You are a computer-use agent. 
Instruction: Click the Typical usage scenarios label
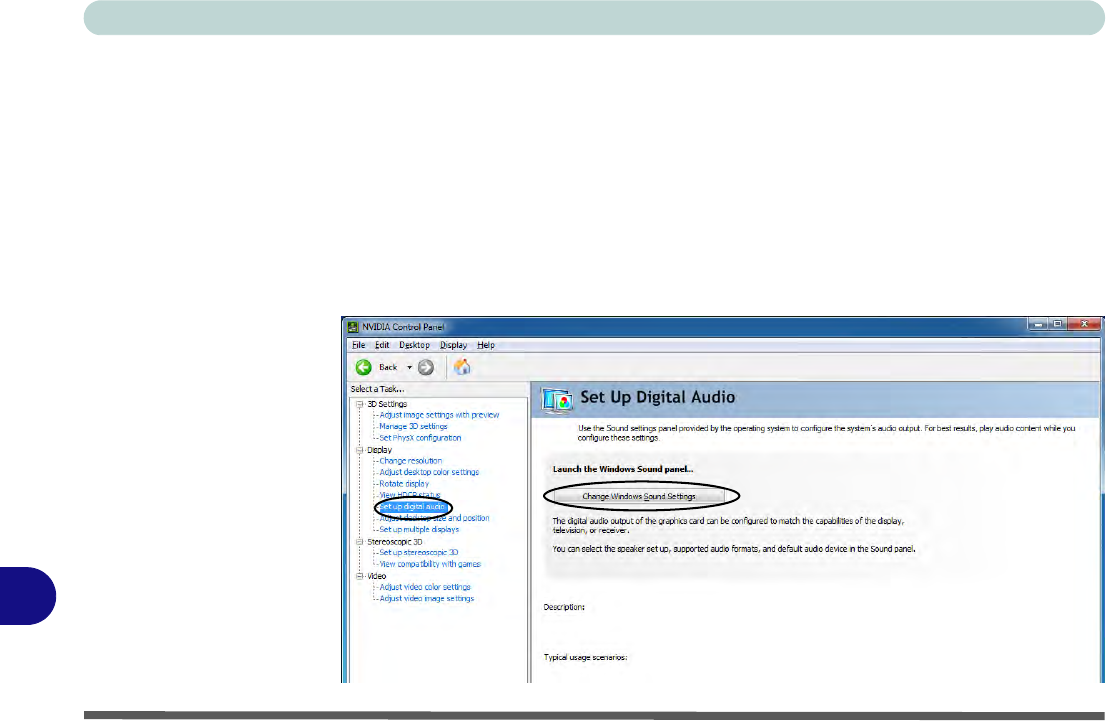pyautogui.click(x=585, y=658)
